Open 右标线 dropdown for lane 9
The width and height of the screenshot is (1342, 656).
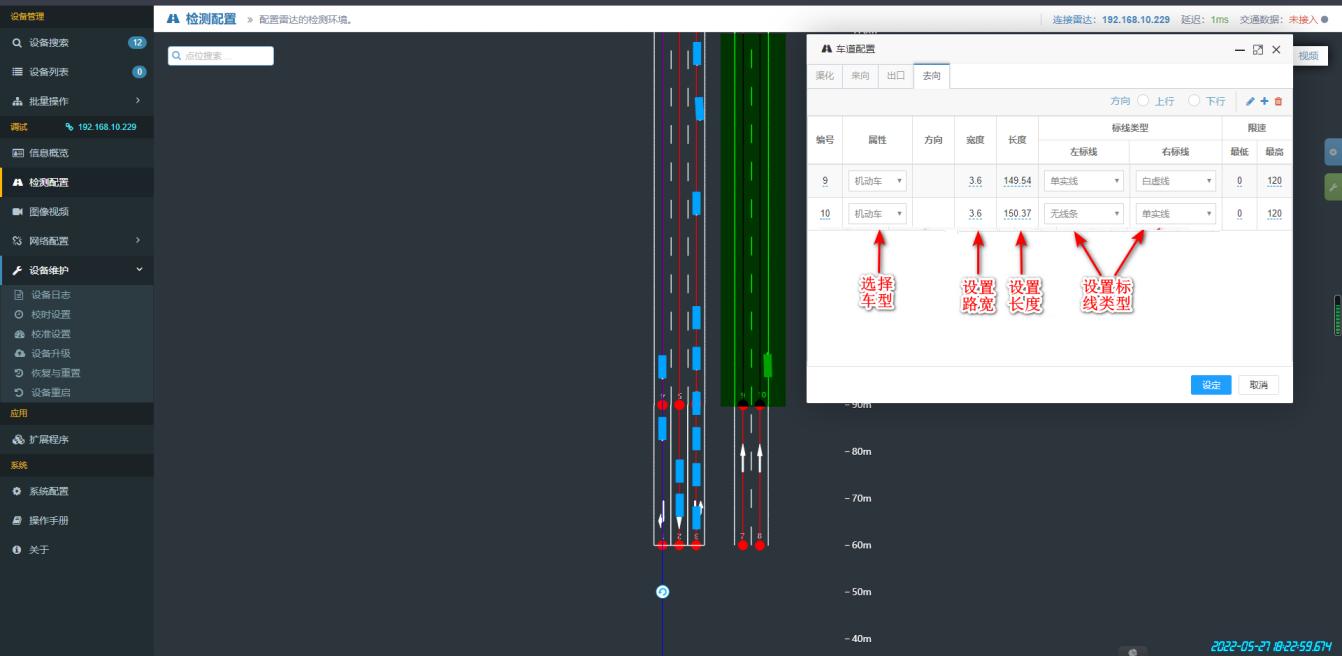(1176, 181)
